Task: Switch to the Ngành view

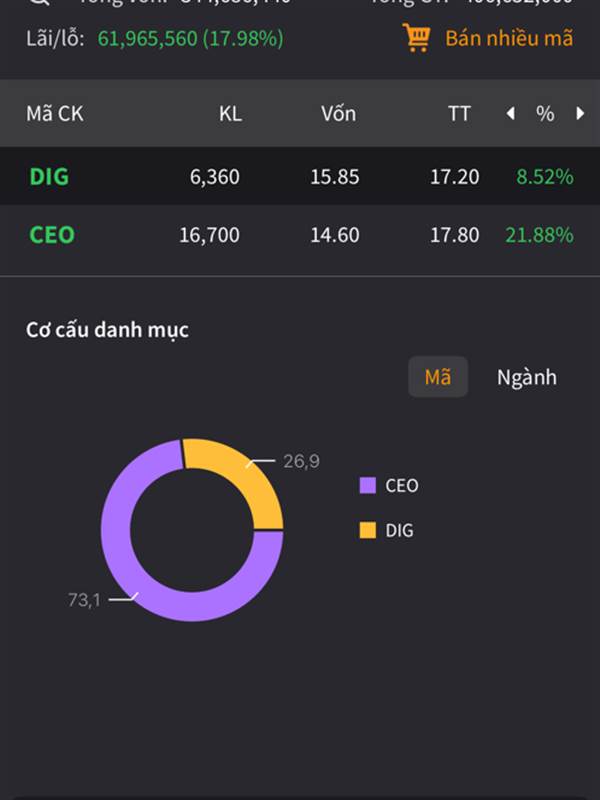Action: click(x=527, y=377)
